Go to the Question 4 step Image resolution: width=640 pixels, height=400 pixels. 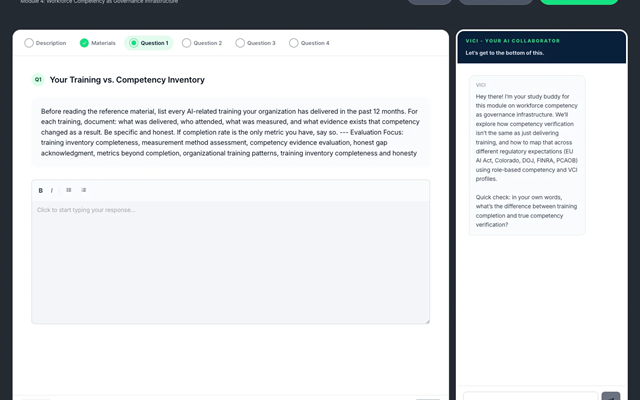pyautogui.click(x=309, y=43)
